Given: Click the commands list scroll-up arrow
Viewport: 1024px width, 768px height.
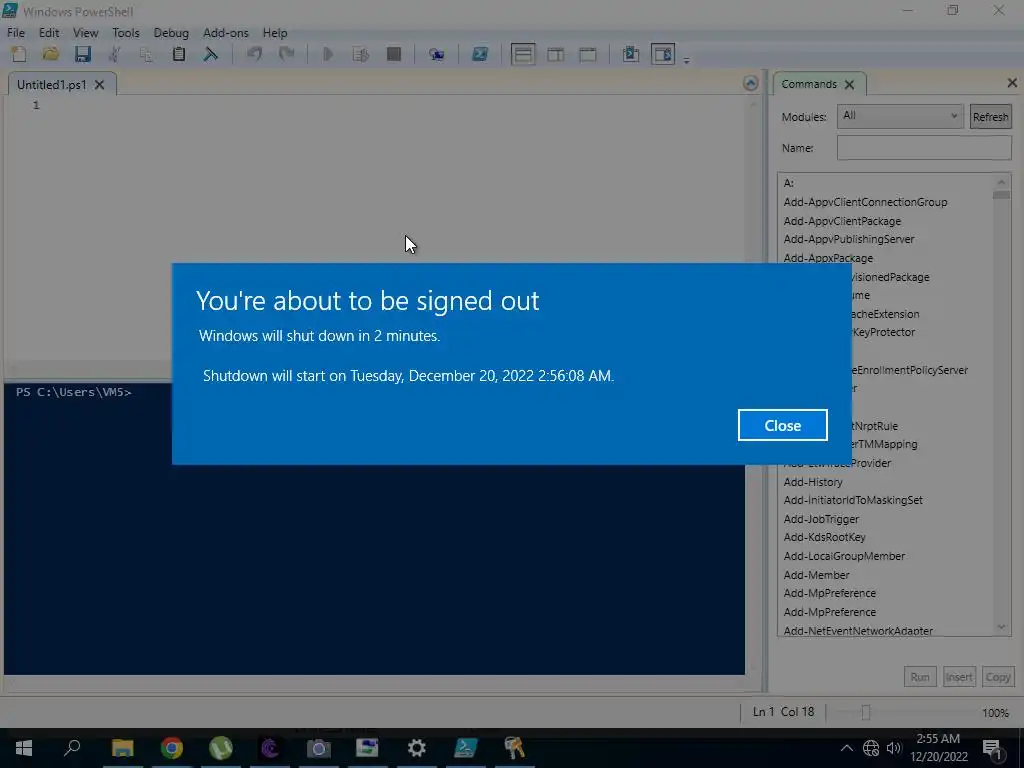Looking at the screenshot, I should 1001,182.
